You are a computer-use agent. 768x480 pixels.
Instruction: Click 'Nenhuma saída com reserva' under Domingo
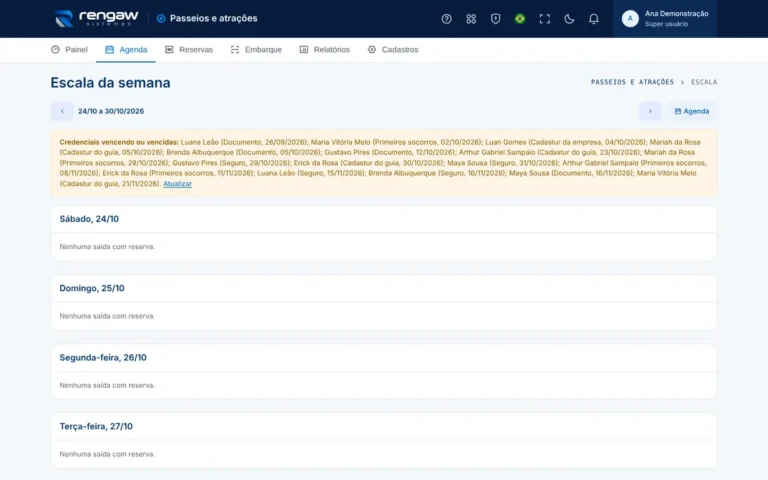coord(107,316)
